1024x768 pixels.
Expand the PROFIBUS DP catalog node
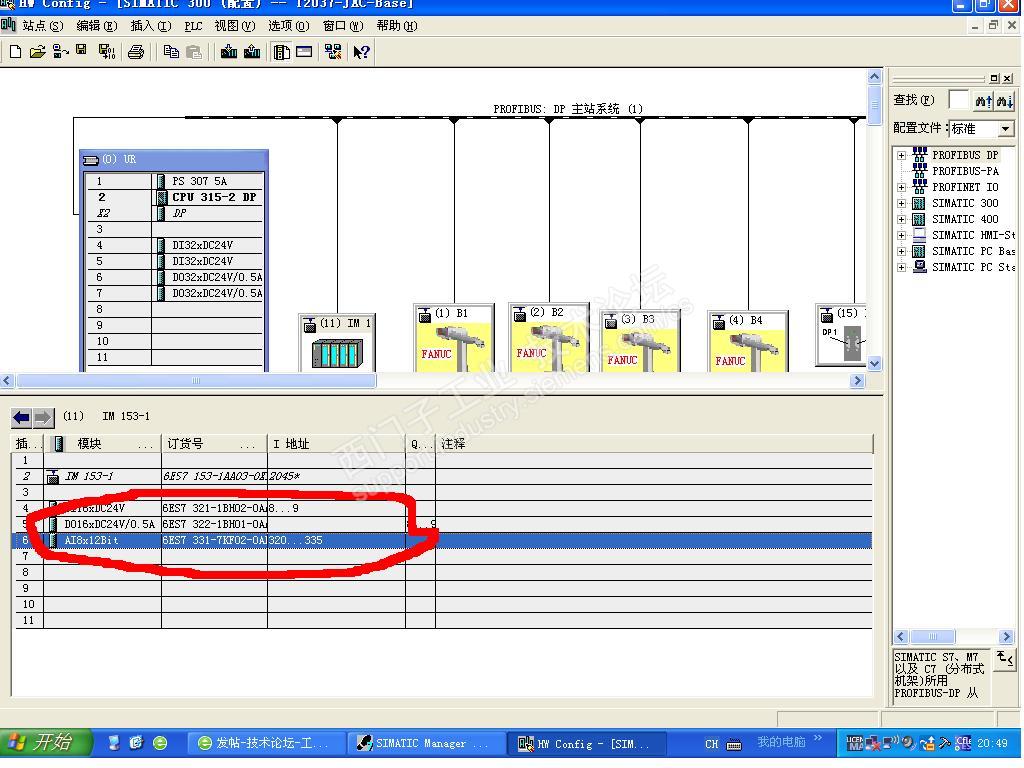[x=902, y=155]
